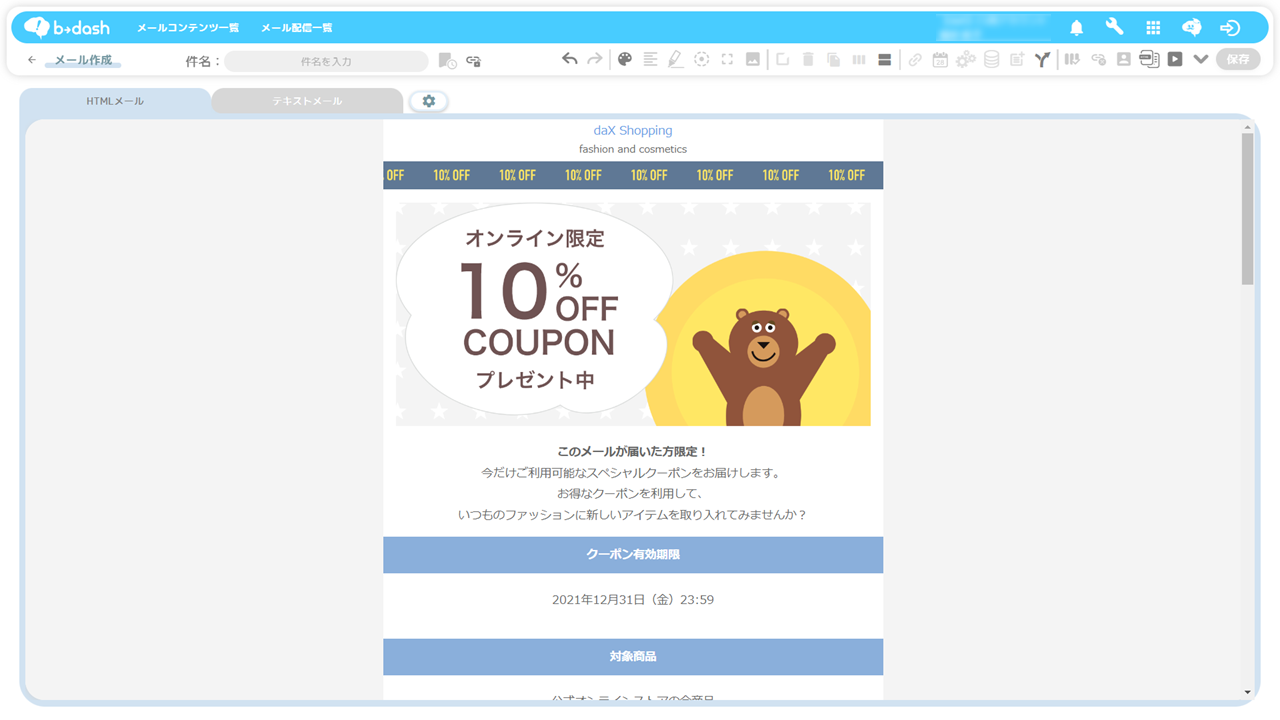The image size is (1280, 720).
Task: Open メール配信一覧 menu
Action: click(297, 28)
